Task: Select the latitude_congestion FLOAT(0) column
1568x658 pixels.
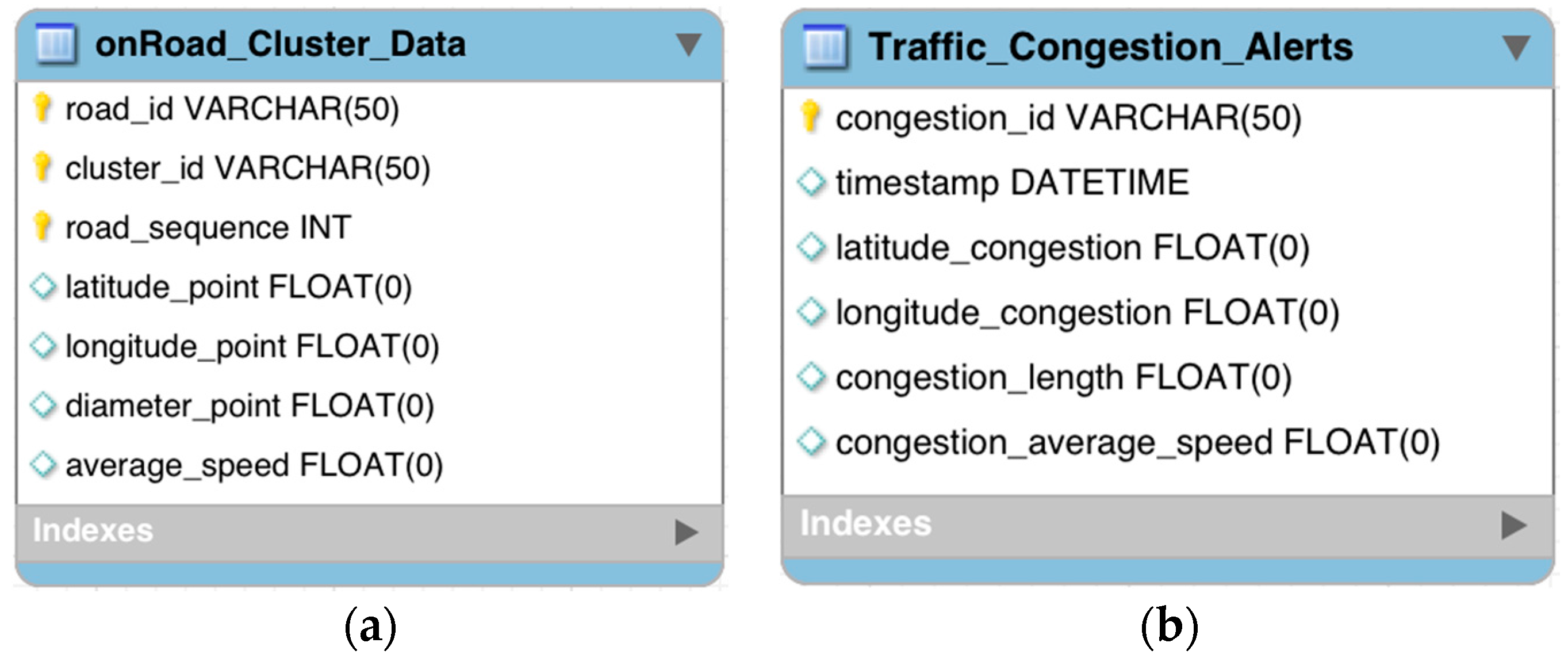Action: [1072, 248]
